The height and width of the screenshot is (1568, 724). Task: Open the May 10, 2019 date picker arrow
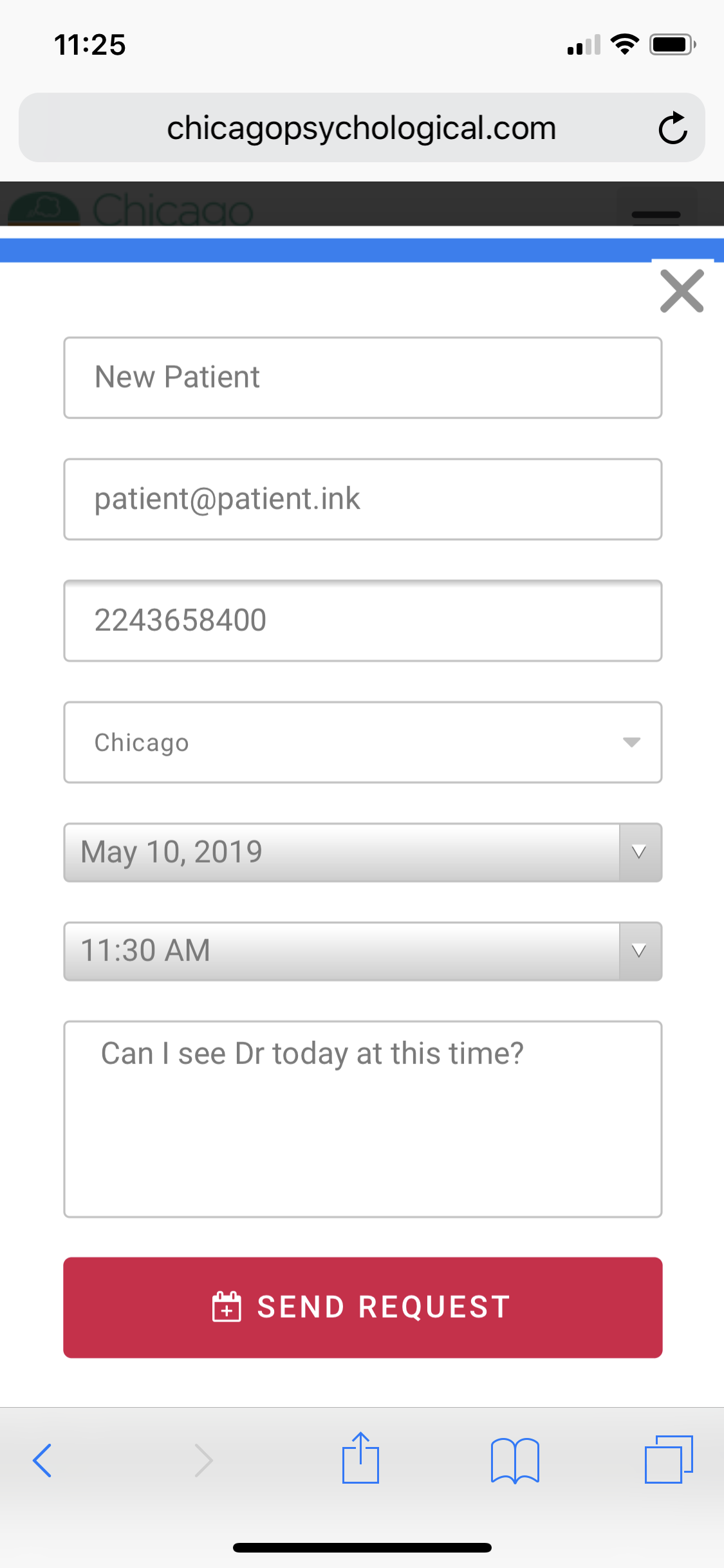(x=640, y=852)
